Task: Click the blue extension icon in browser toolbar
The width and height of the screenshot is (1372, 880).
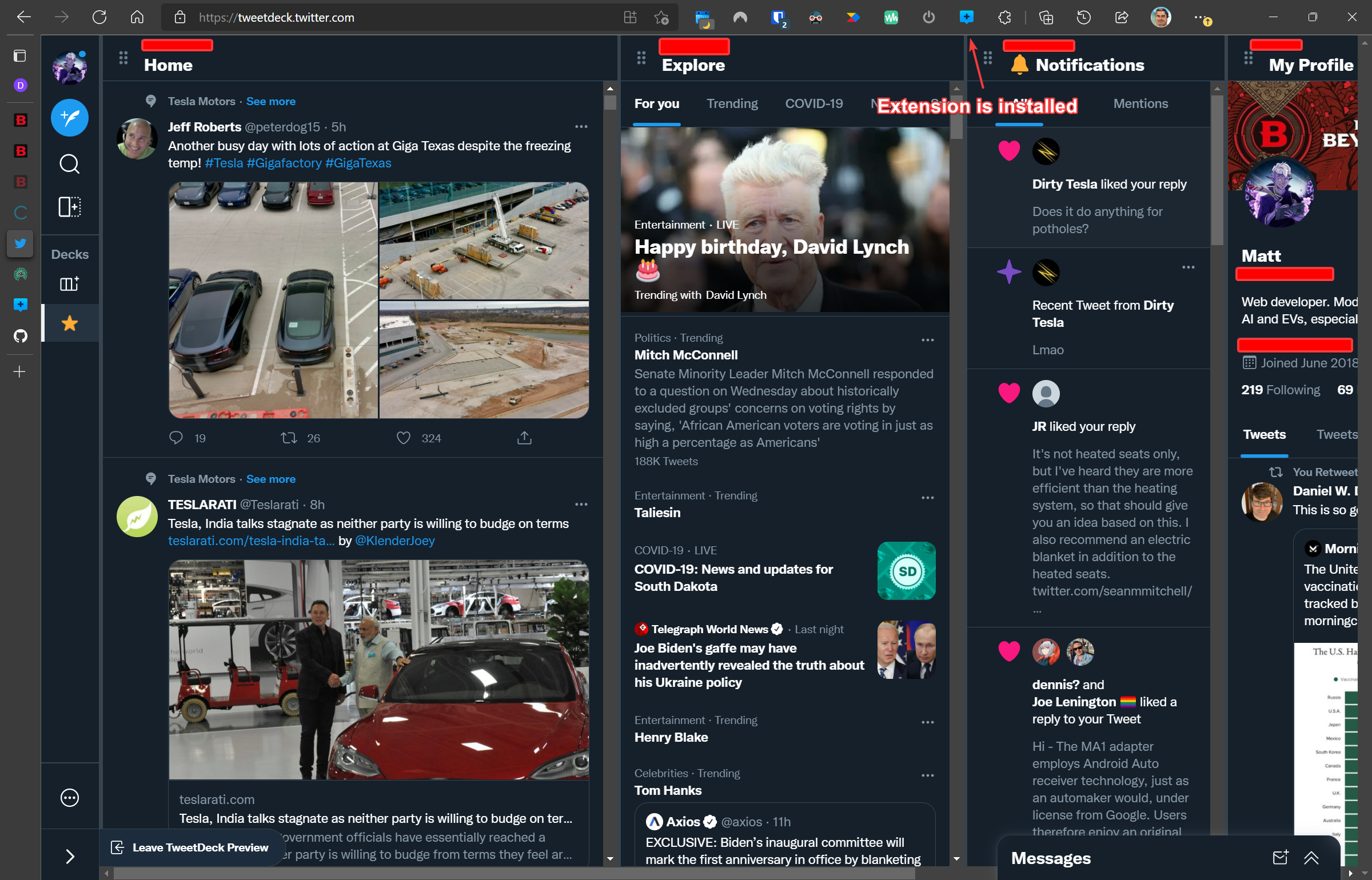Action: pos(966,17)
